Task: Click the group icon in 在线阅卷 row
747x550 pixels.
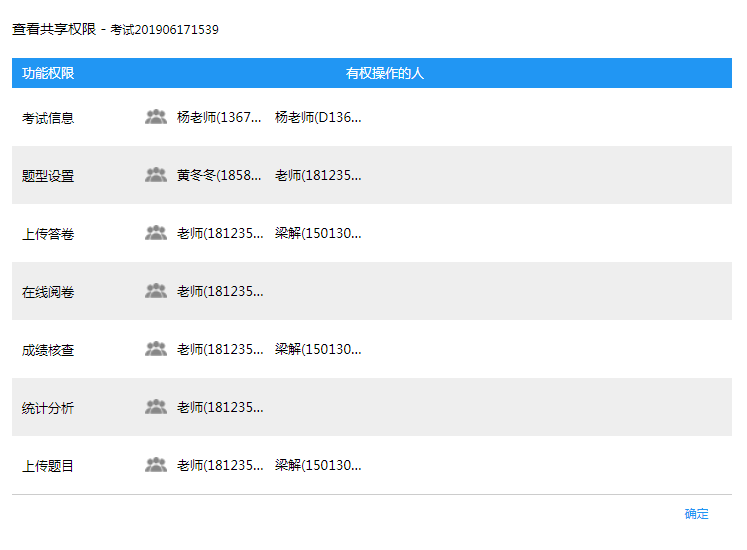Action: [x=155, y=291]
